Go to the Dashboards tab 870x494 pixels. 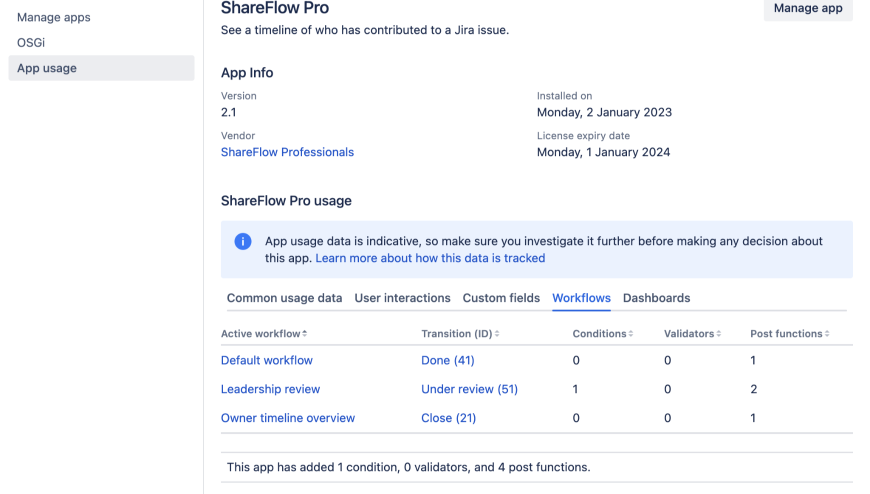[x=656, y=298]
